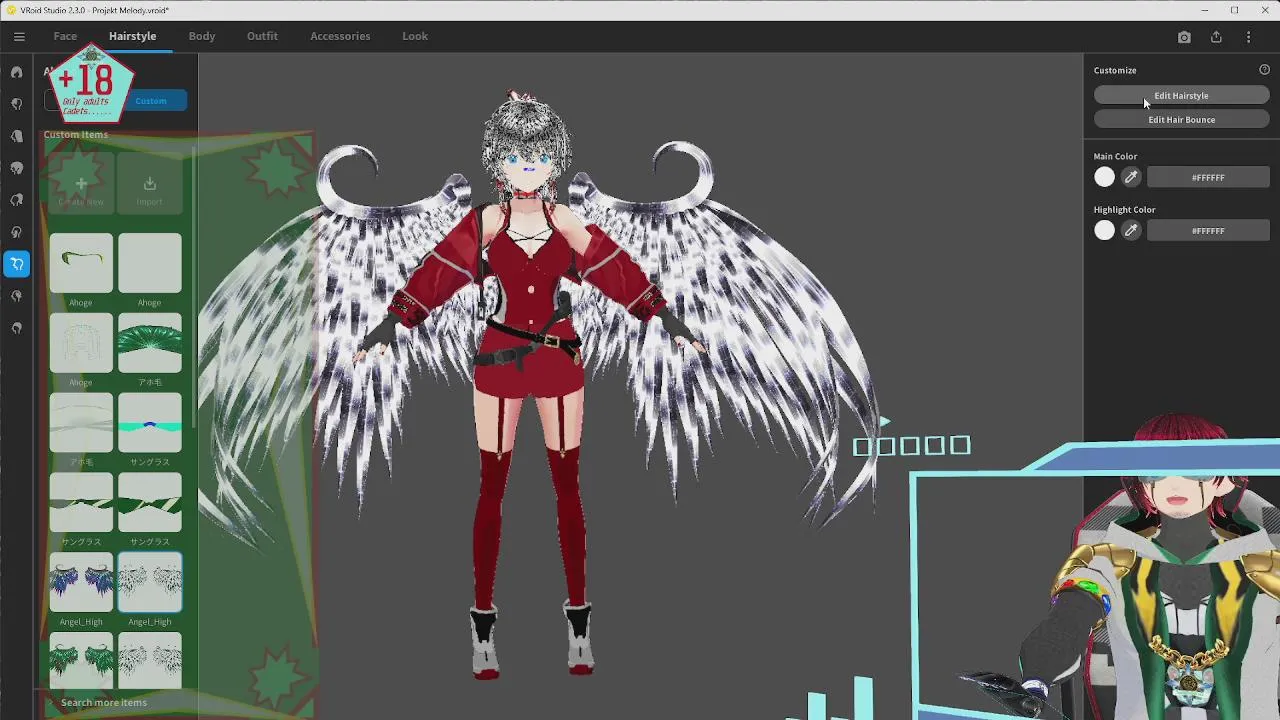Select the Hair Set category icon
Image resolution: width=1280 pixels, height=720 pixels.
click(17, 72)
